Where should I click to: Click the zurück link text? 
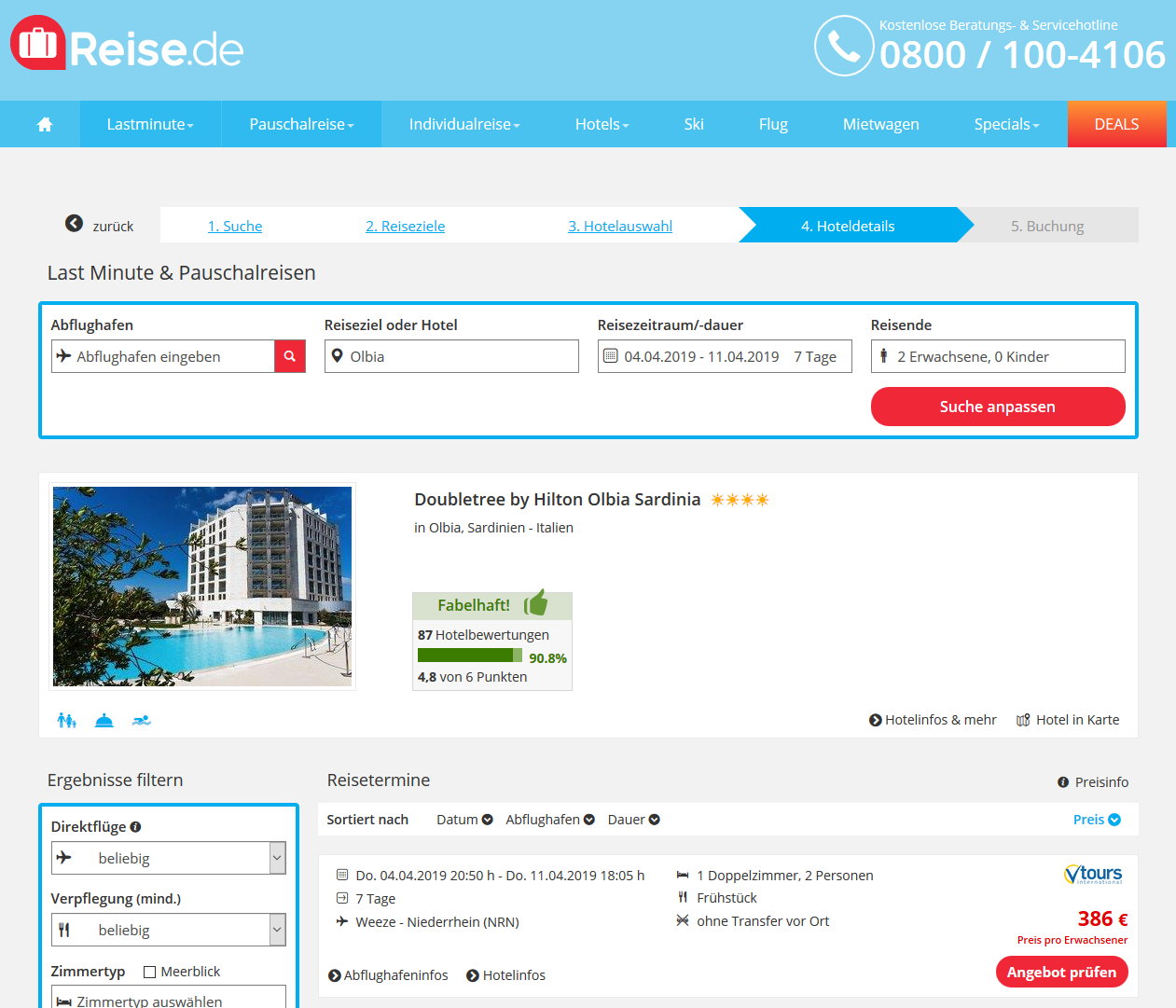[x=113, y=227]
